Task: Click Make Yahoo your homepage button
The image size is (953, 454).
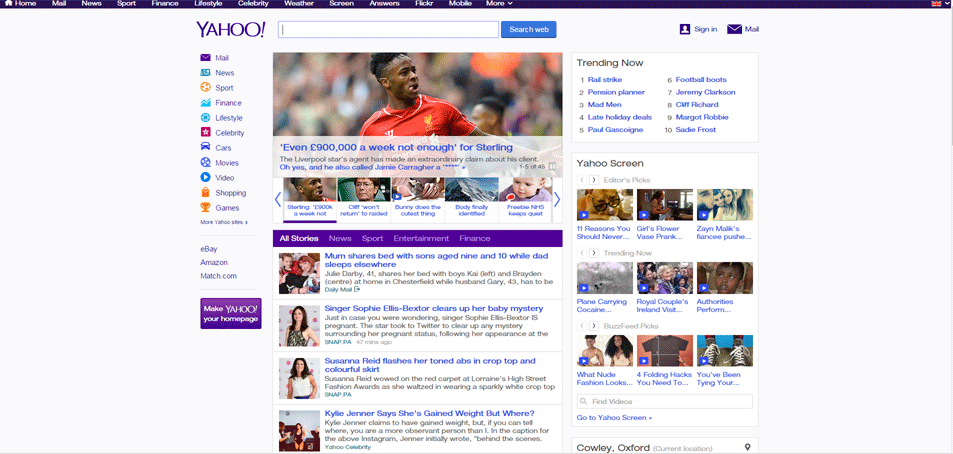Action: 231,314
